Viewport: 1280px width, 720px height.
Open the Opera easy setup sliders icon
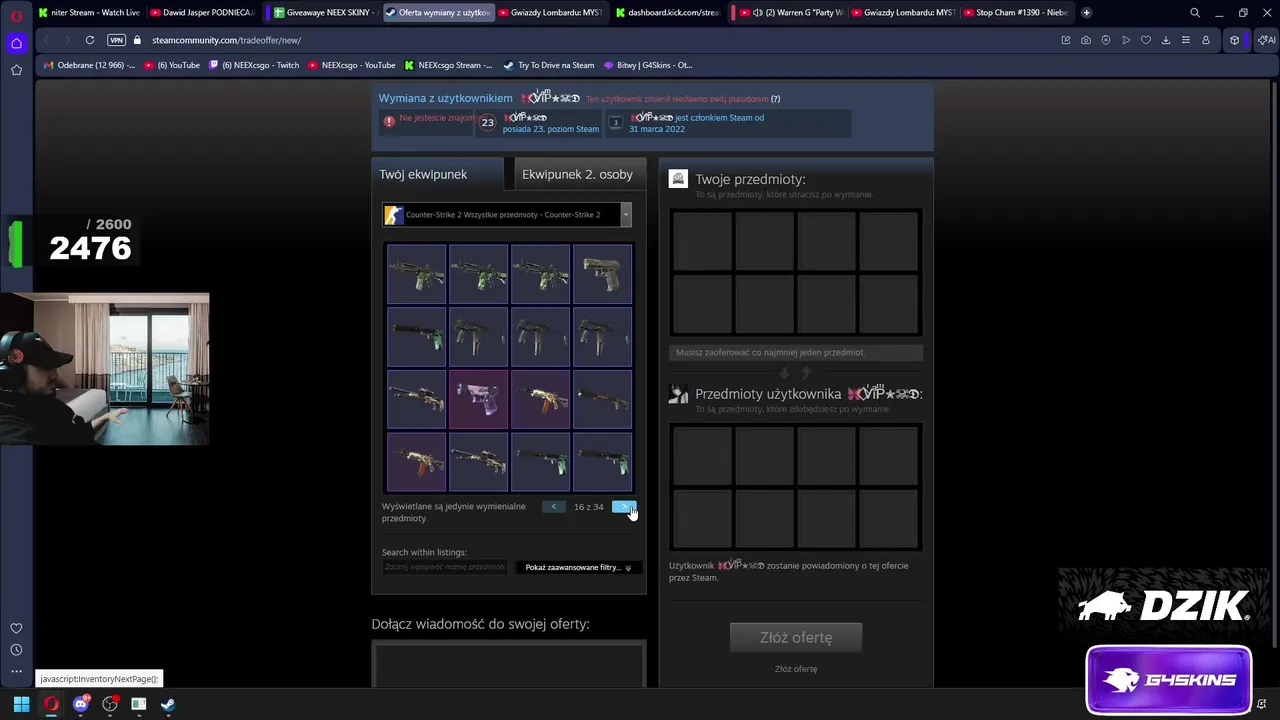click(x=1186, y=40)
